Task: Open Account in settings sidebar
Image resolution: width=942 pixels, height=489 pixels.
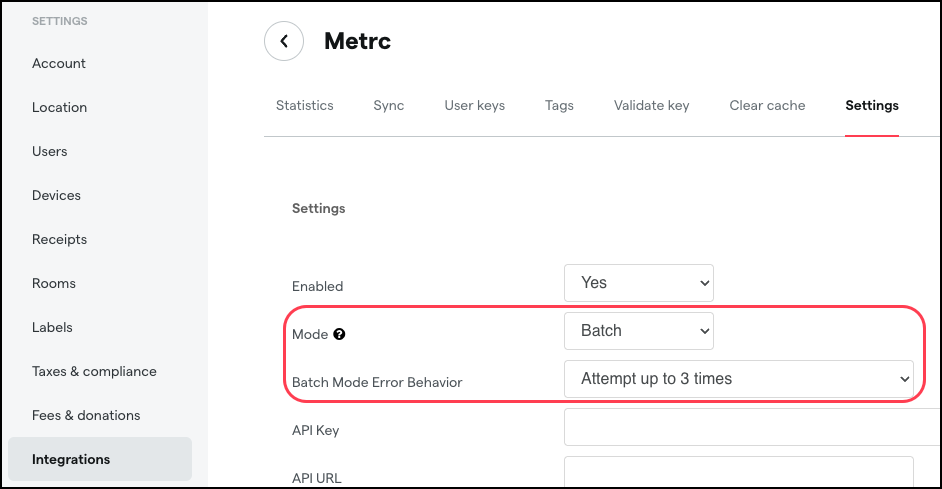Action: 59,63
